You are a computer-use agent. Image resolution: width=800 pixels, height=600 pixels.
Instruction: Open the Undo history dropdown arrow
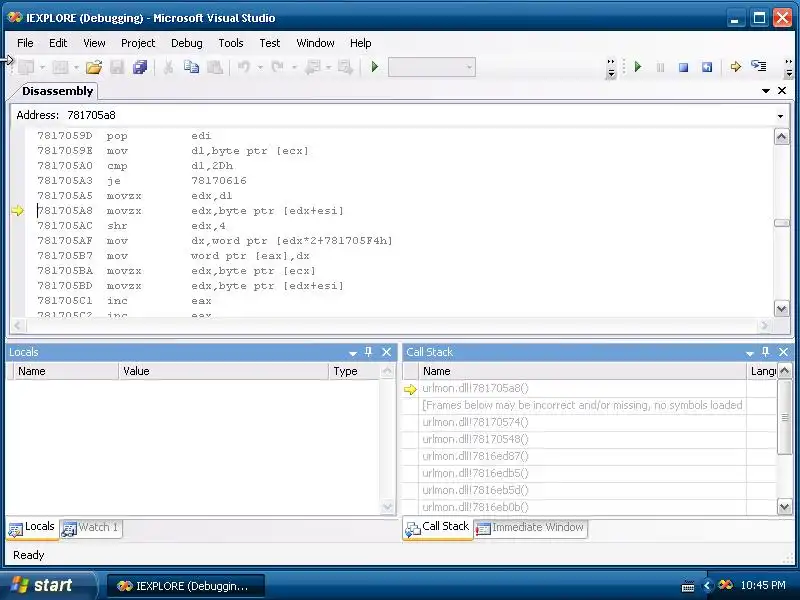click(260, 67)
